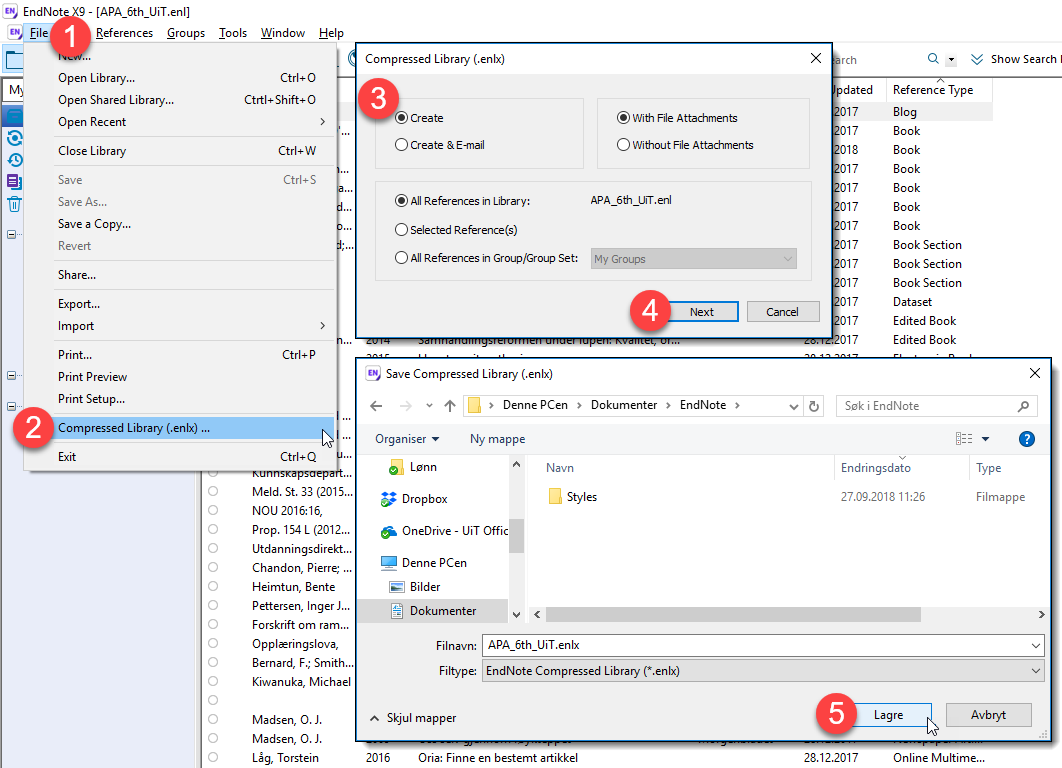Viewport: 1062px width, 768px height.
Task: Click the Recently Added clock icon
Action: click(14, 160)
